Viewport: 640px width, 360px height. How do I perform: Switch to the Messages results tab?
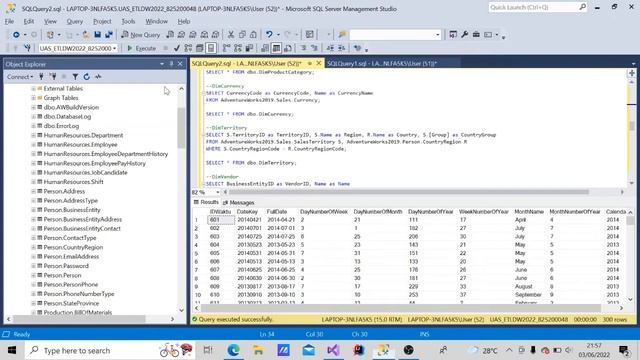pyautogui.click(x=238, y=202)
